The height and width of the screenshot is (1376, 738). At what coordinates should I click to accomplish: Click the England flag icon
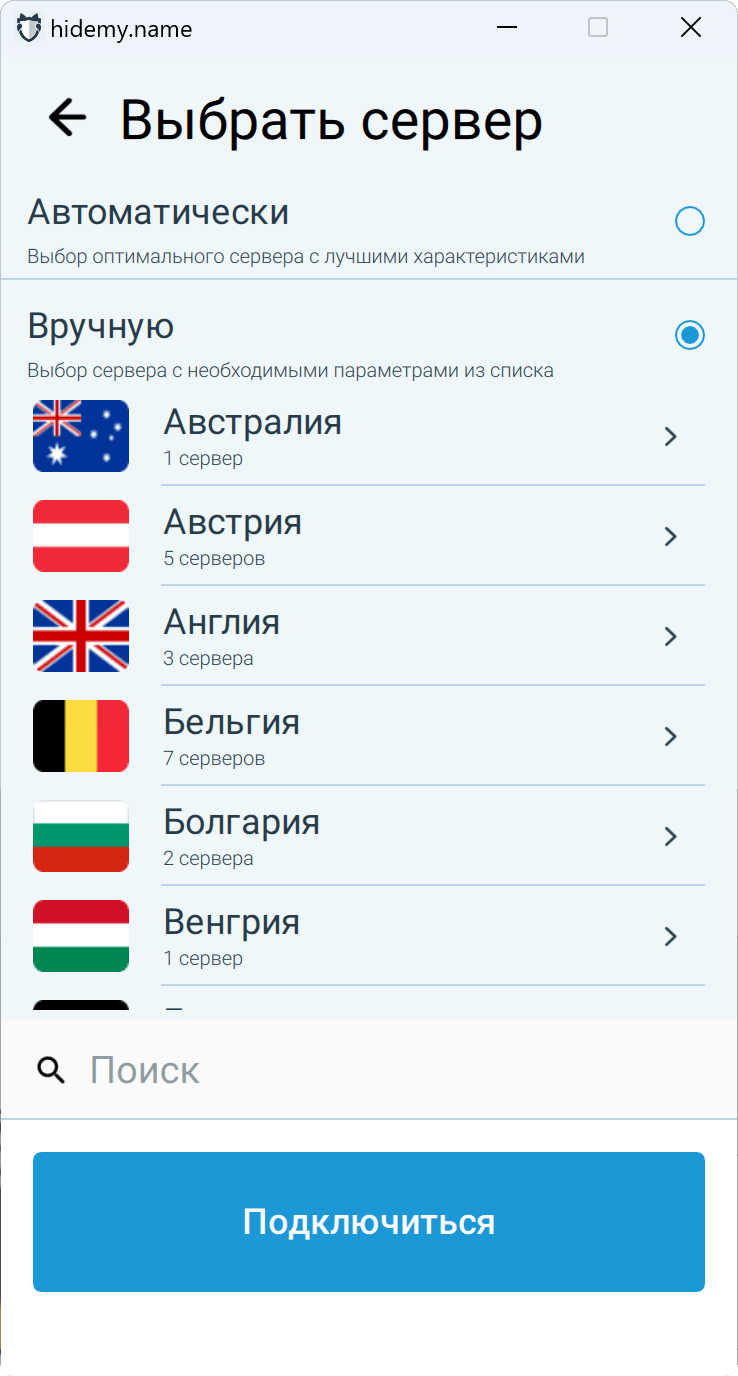(x=81, y=636)
